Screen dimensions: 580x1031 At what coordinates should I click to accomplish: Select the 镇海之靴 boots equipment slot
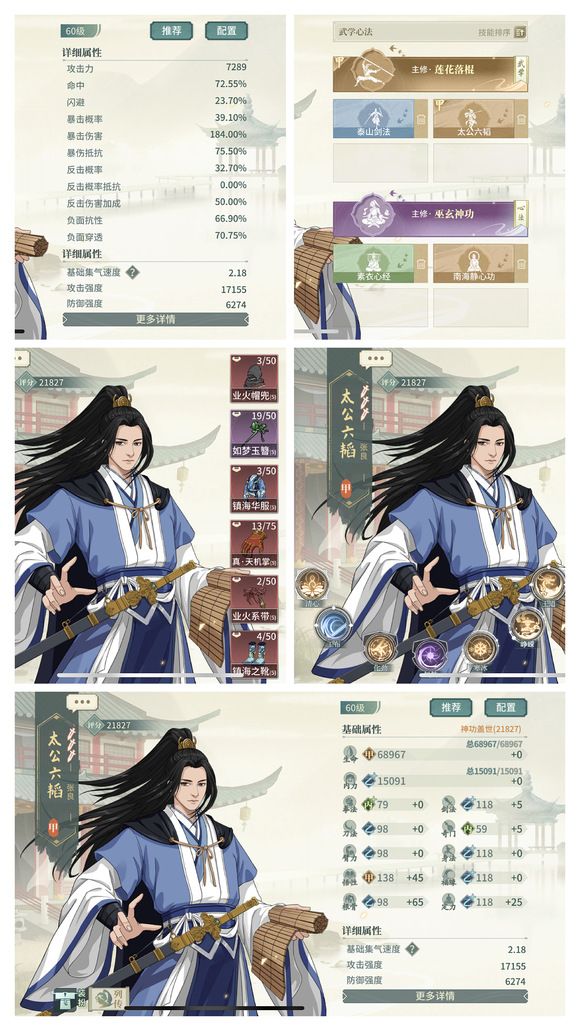(254, 654)
